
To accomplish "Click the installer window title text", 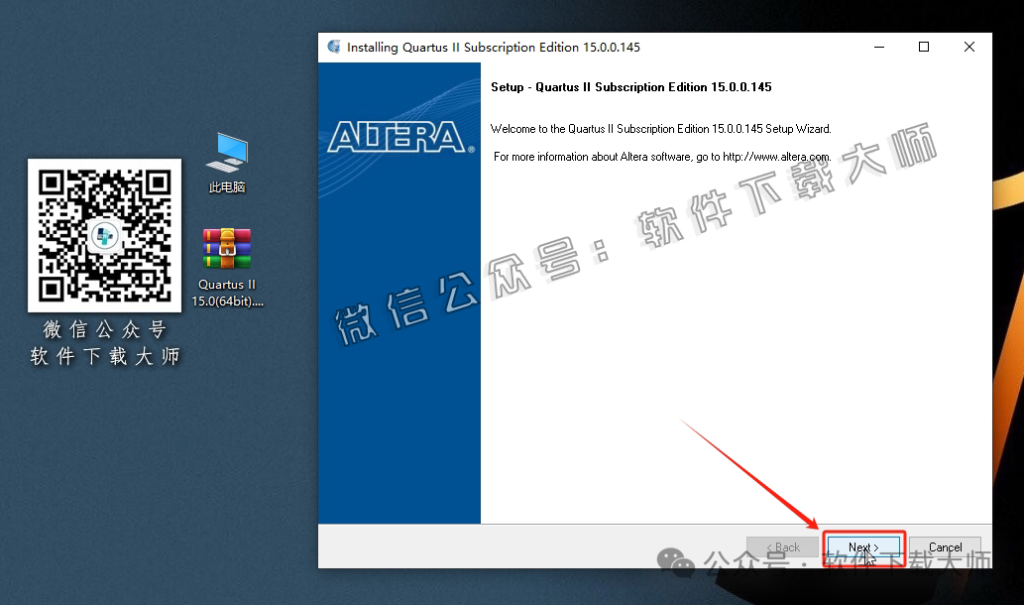I will click(493, 48).
